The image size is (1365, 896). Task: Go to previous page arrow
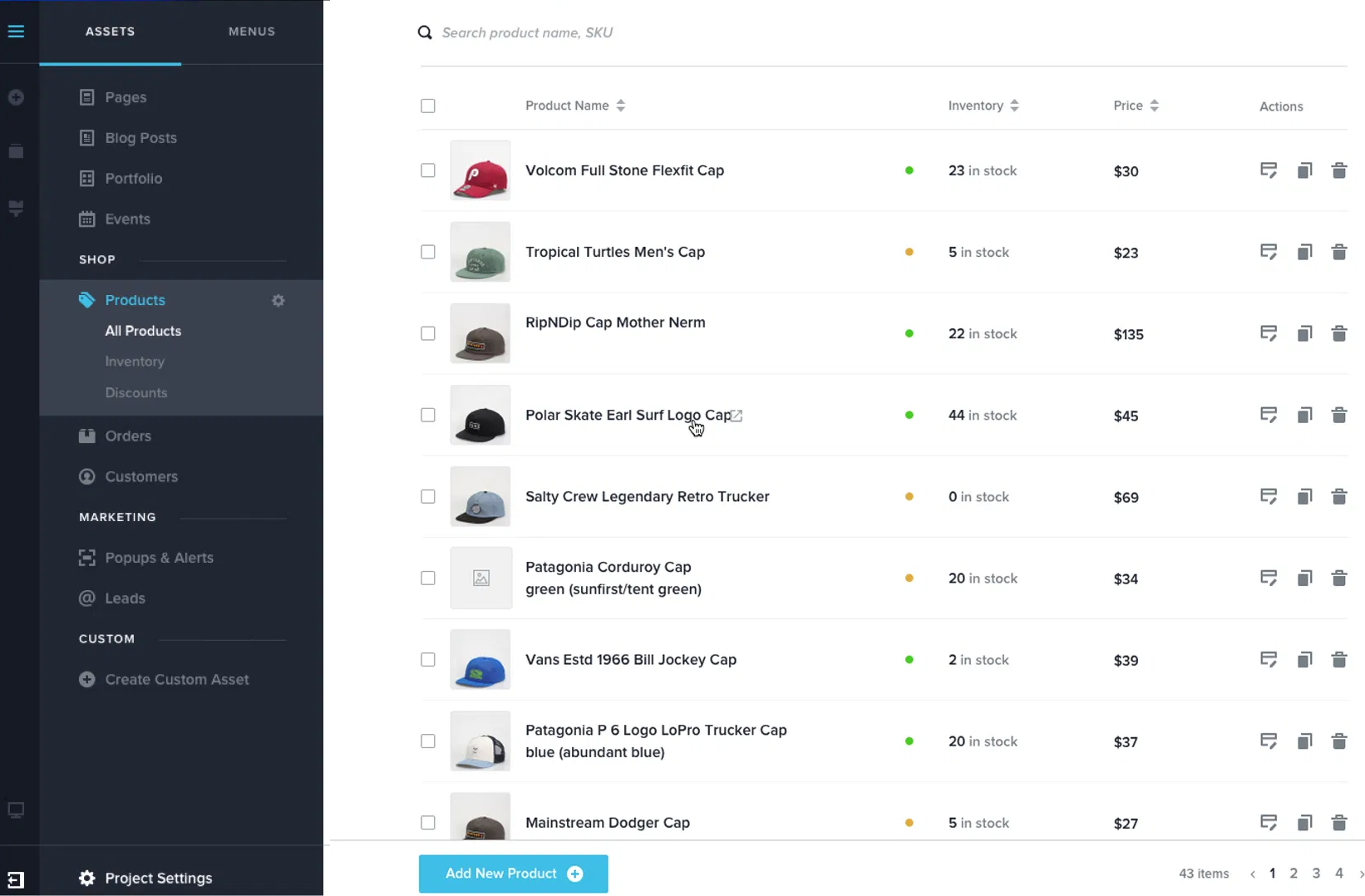[1252, 874]
